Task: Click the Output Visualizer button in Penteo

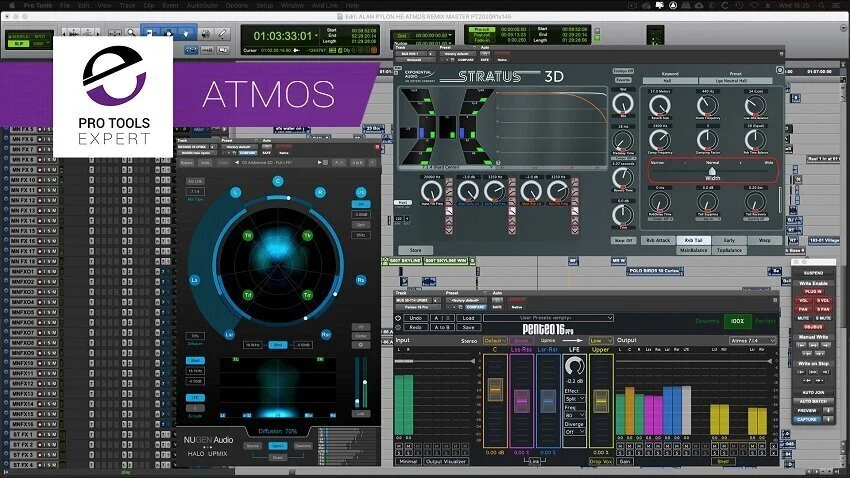Action: click(x=446, y=461)
